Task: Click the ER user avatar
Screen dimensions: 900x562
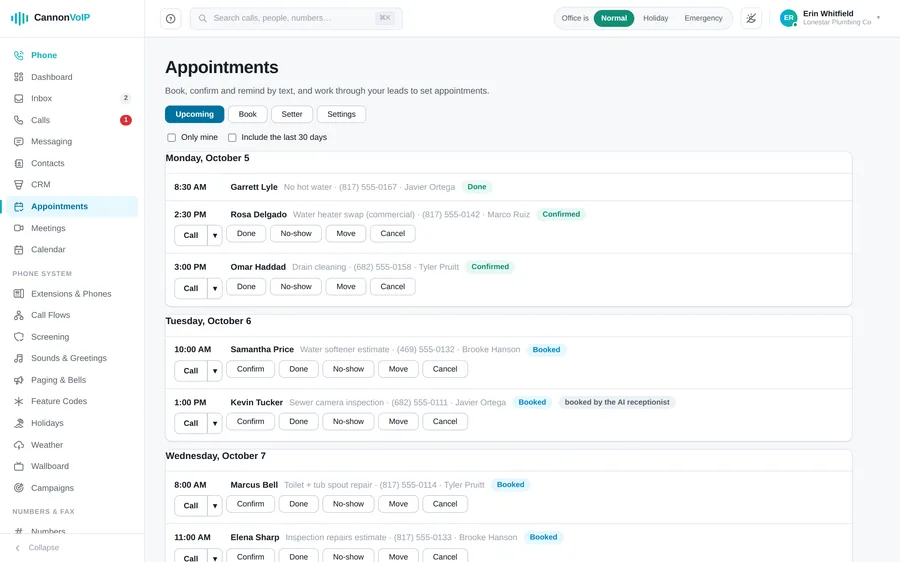Action: coord(789,18)
